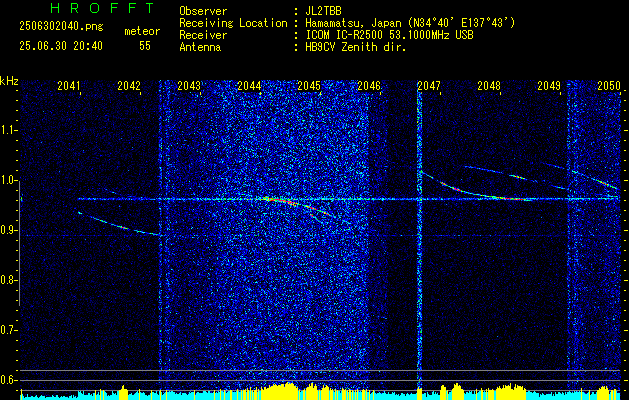629x400 pixels.
Task: Click the 2048 time marker
Action: [489, 86]
